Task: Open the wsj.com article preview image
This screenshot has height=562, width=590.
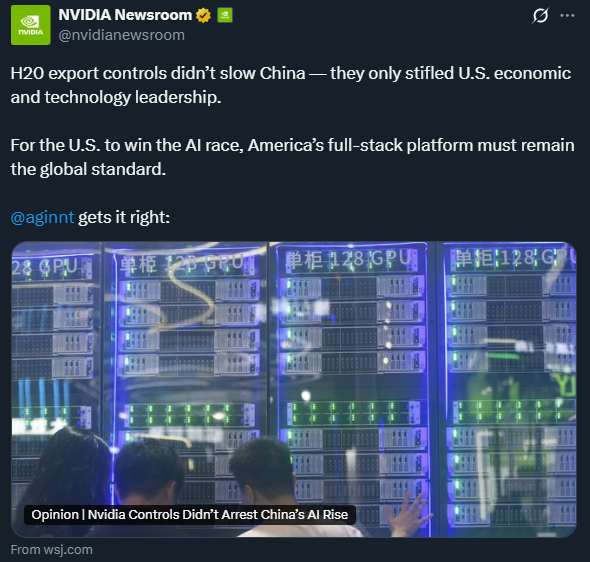Action: (x=294, y=390)
